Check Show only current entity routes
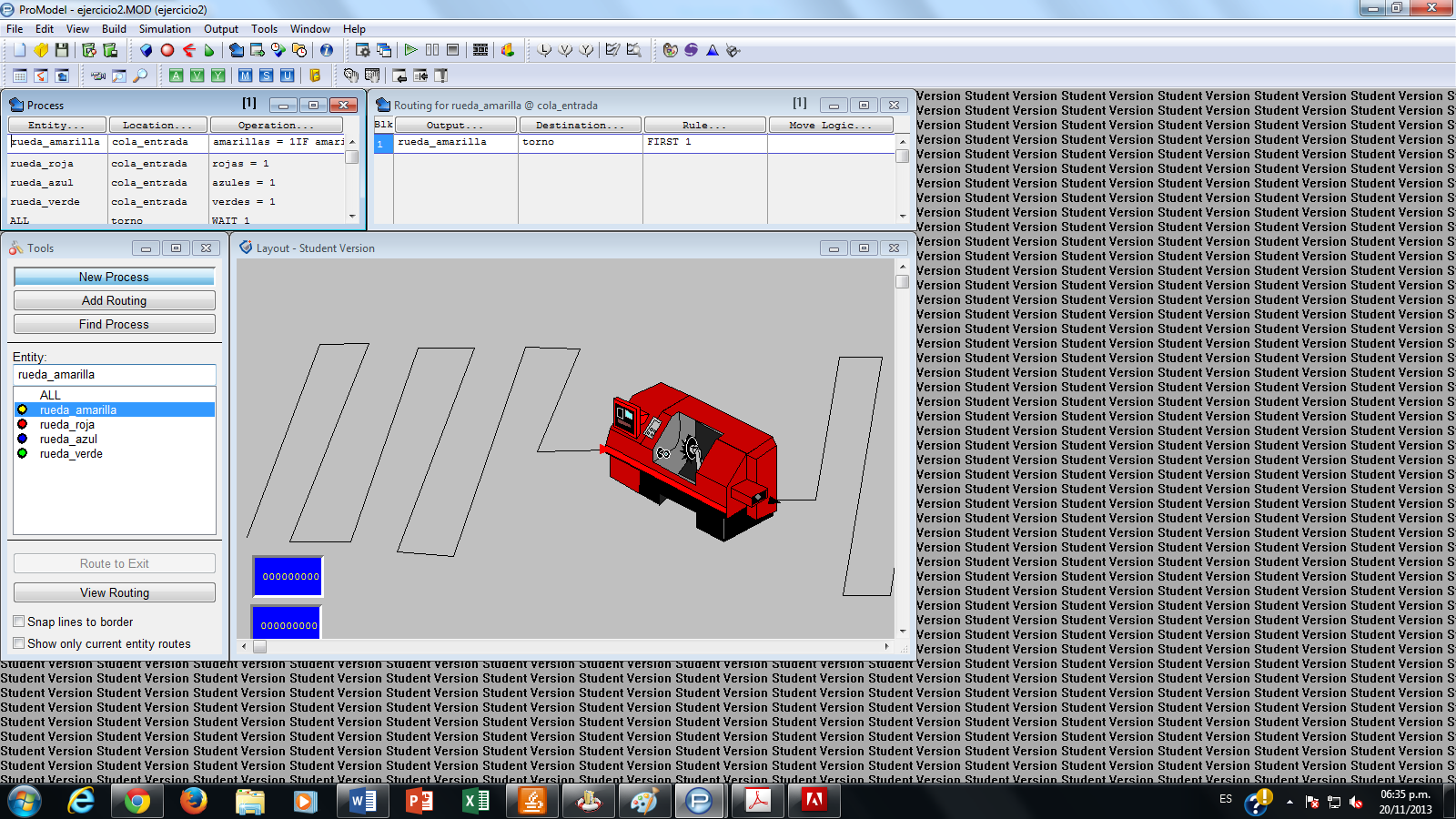The width and height of the screenshot is (1456, 819). coord(18,642)
